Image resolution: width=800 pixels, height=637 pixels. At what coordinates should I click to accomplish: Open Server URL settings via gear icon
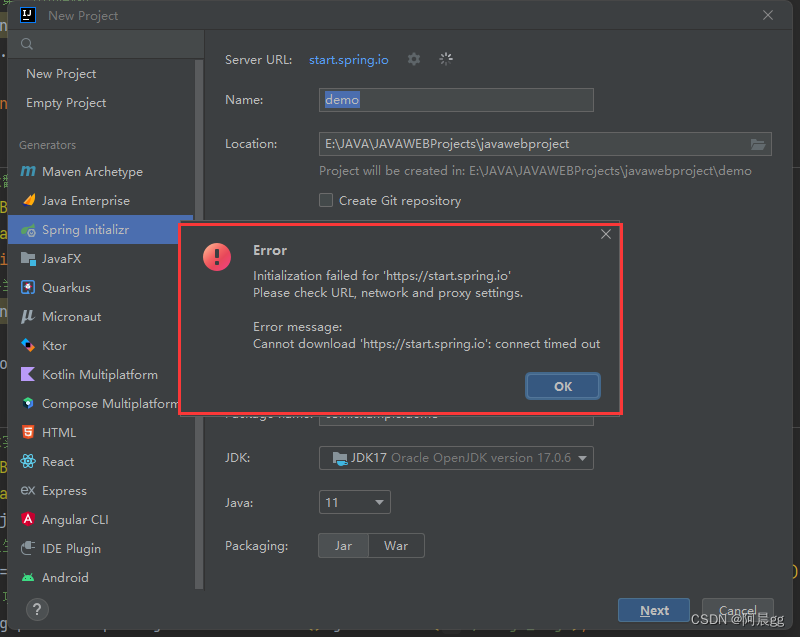(x=414, y=59)
